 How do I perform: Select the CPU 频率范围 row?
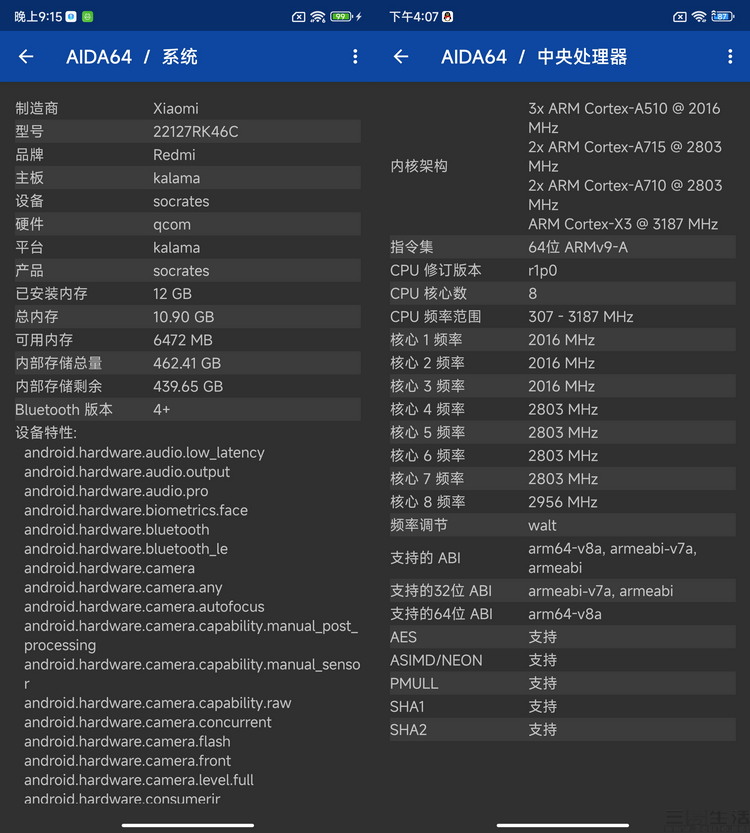point(562,317)
